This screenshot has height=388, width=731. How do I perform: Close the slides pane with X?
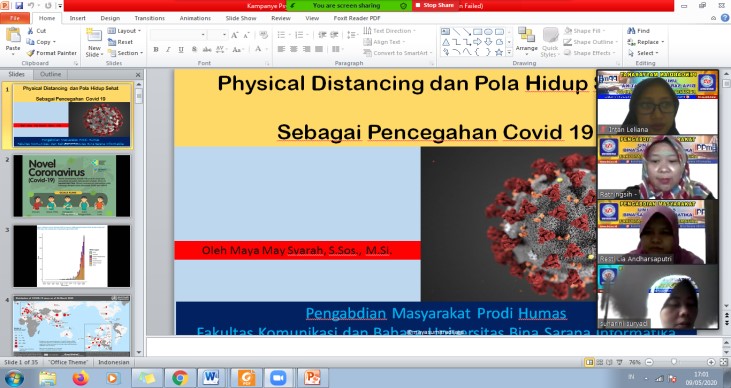point(138,75)
